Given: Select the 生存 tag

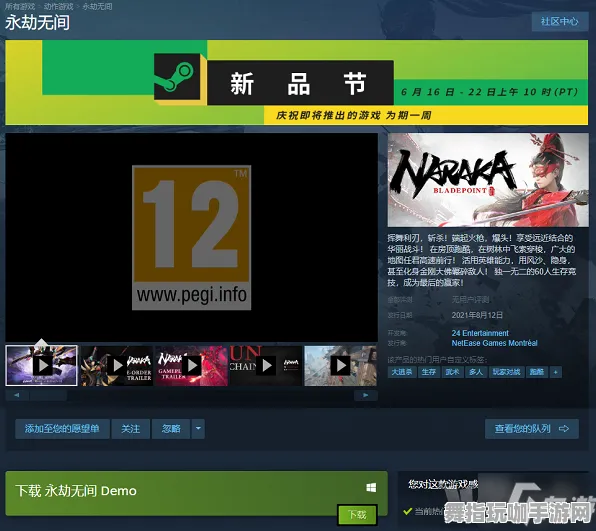Looking at the screenshot, I should 428,372.
